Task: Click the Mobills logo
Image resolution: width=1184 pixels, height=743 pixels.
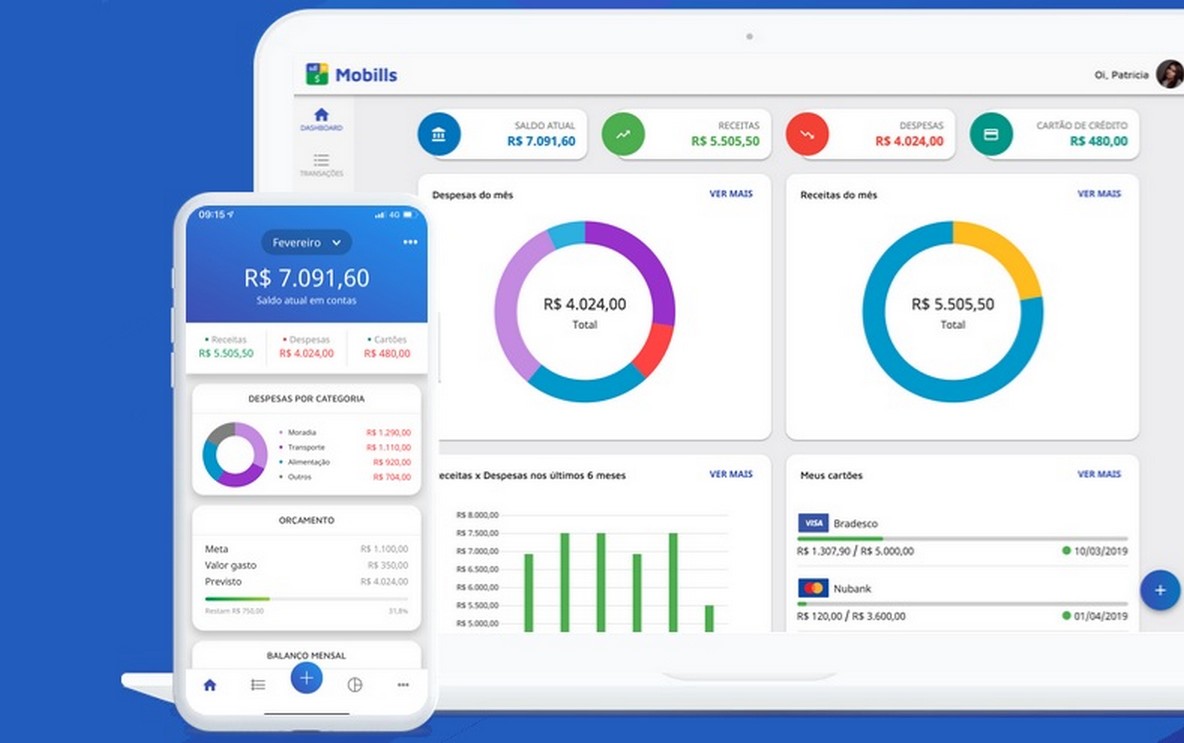Action: pos(351,74)
